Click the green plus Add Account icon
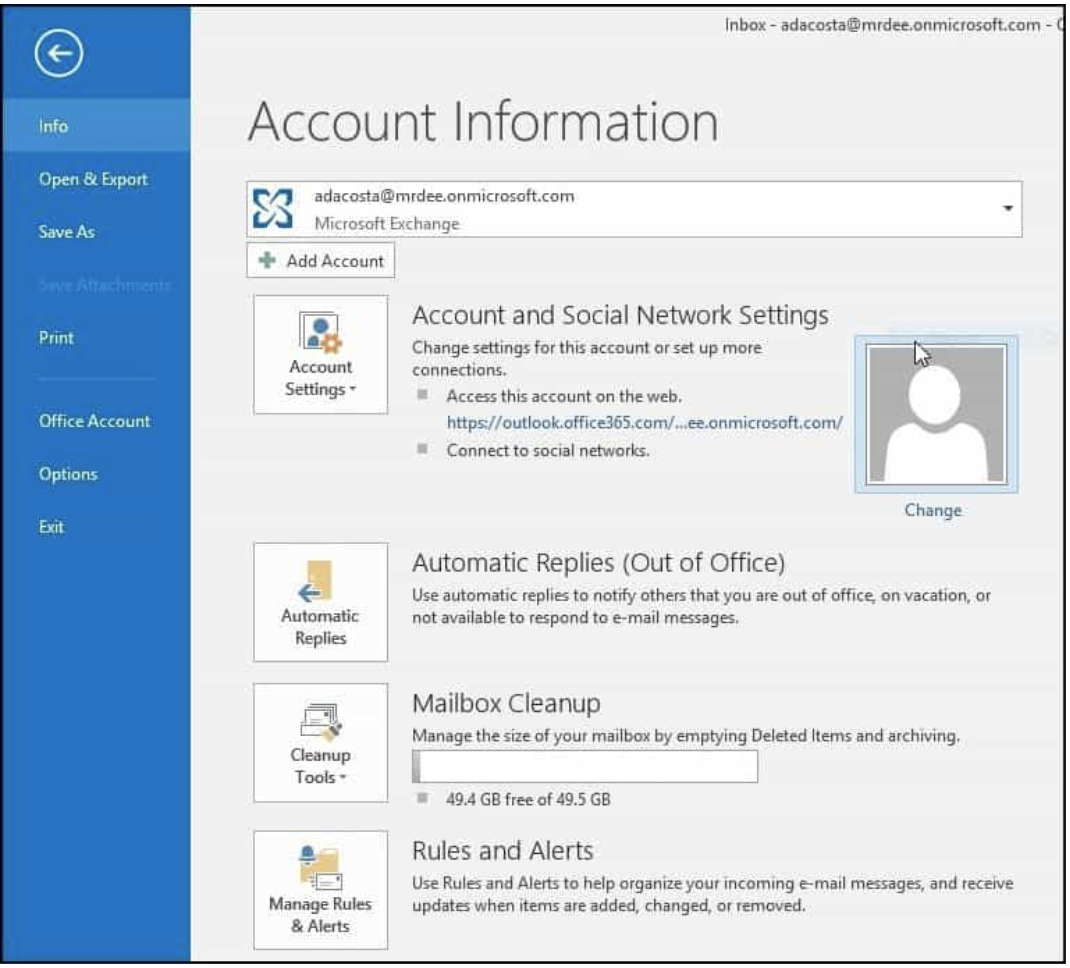Screen dimensions: 1070x968 click(x=267, y=261)
